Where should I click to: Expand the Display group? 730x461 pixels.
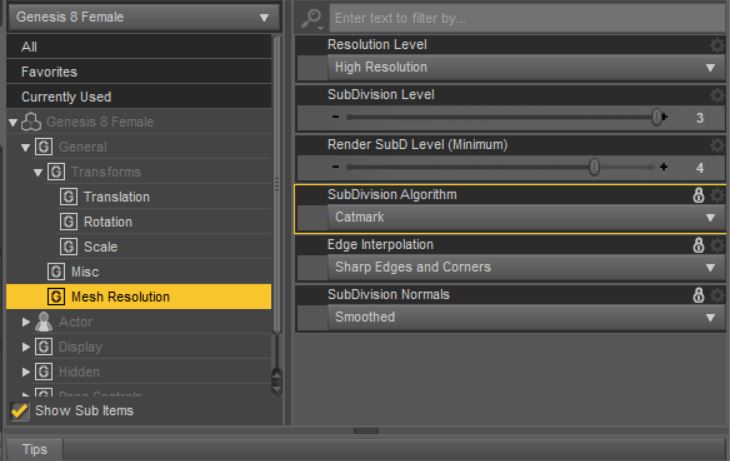pyautogui.click(x=26, y=347)
